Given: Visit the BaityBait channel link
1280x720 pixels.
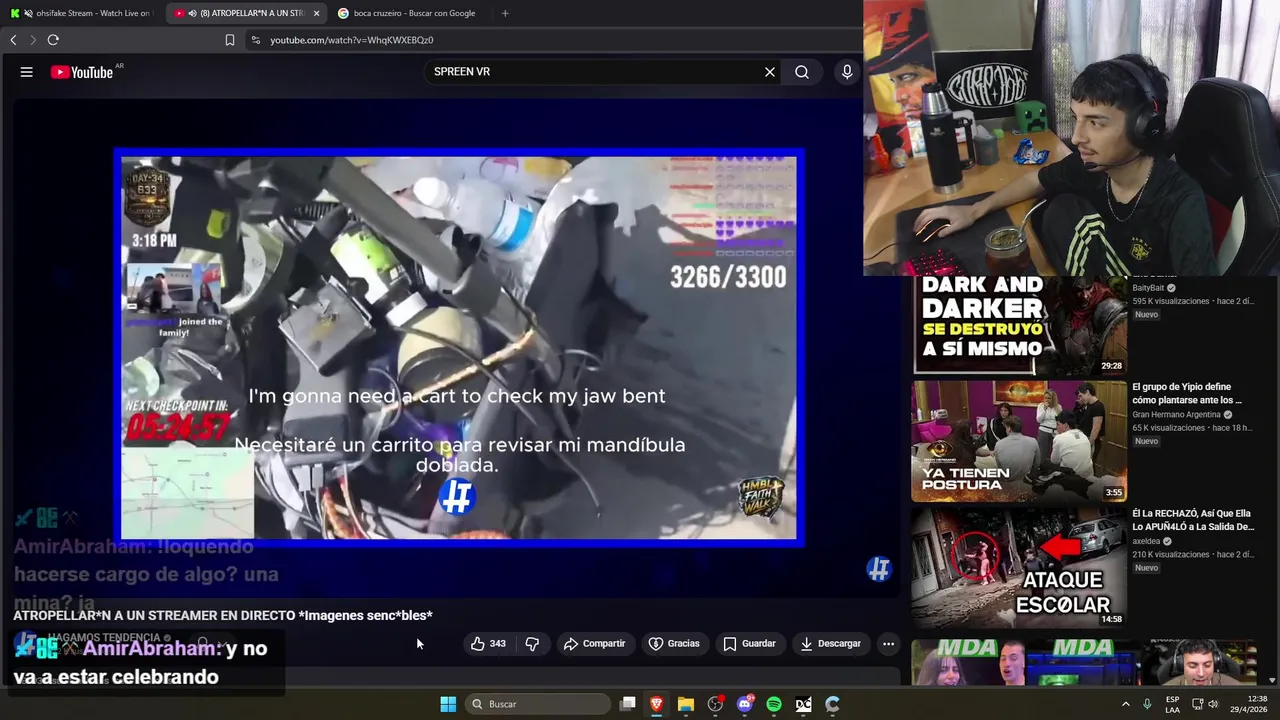Looking at the screenshot, I should tap(1148, 288).
